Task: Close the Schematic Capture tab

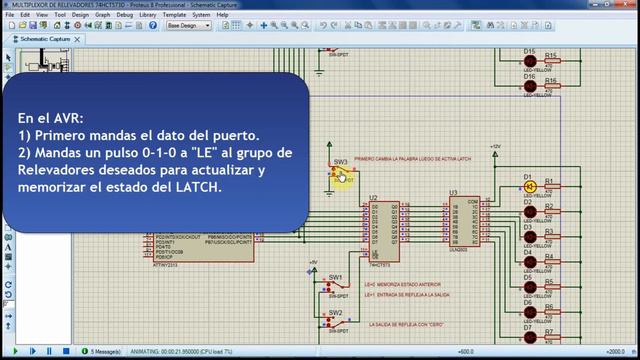Action: pyautogui.click(x=77, y=40)
